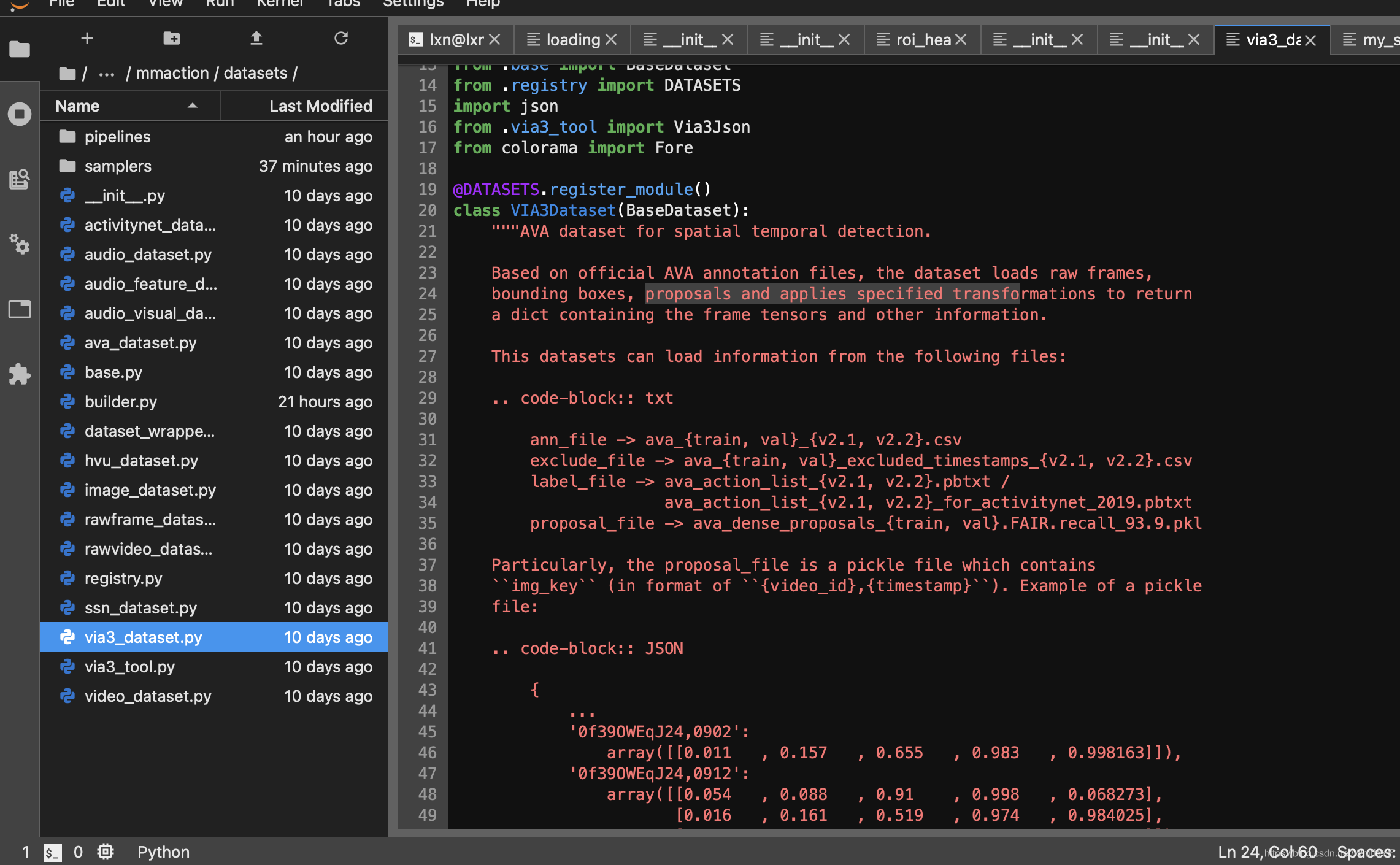
Task: Refresh the file list
Action: point(341,39)
